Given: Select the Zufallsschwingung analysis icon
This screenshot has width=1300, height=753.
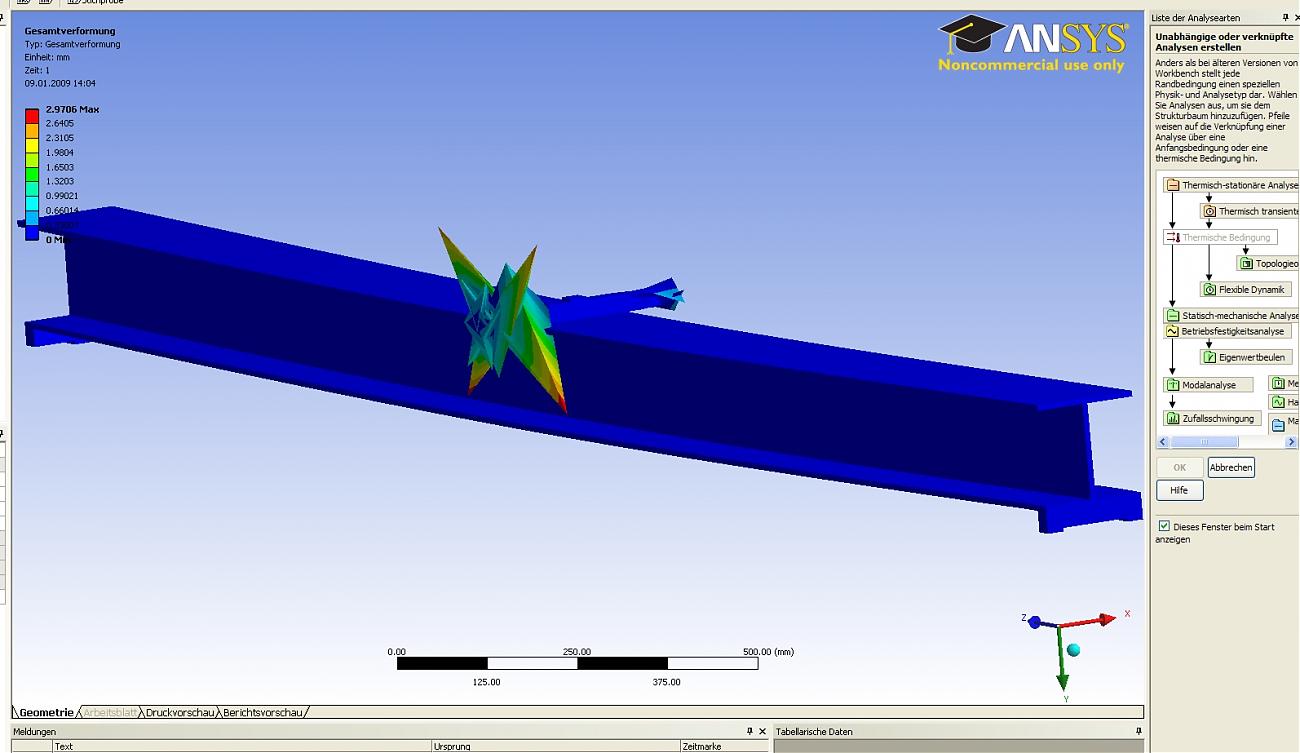Looking at the screenshot, I should click(1173, 419).
